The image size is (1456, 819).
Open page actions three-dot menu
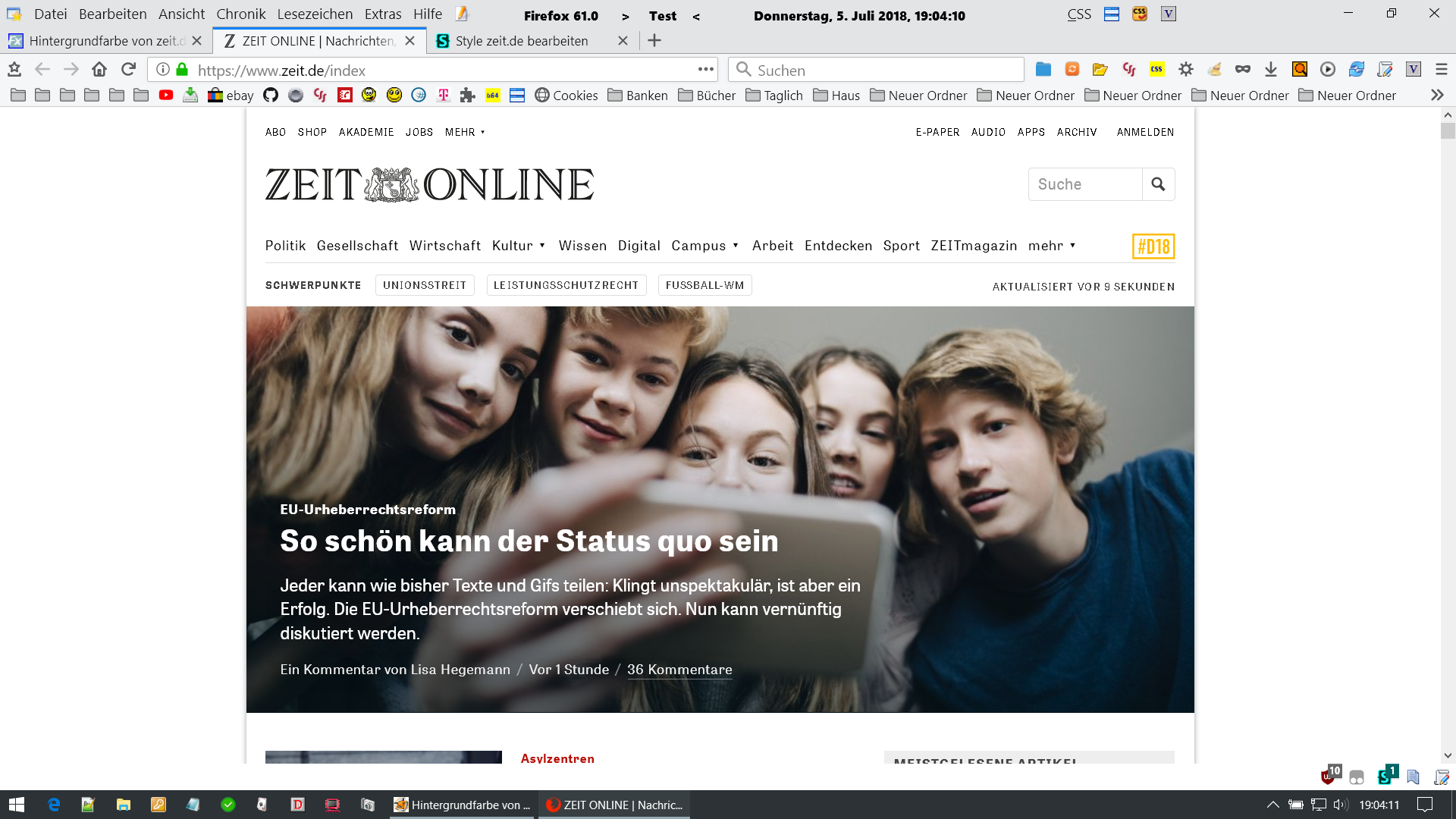[x=706, y=70]
